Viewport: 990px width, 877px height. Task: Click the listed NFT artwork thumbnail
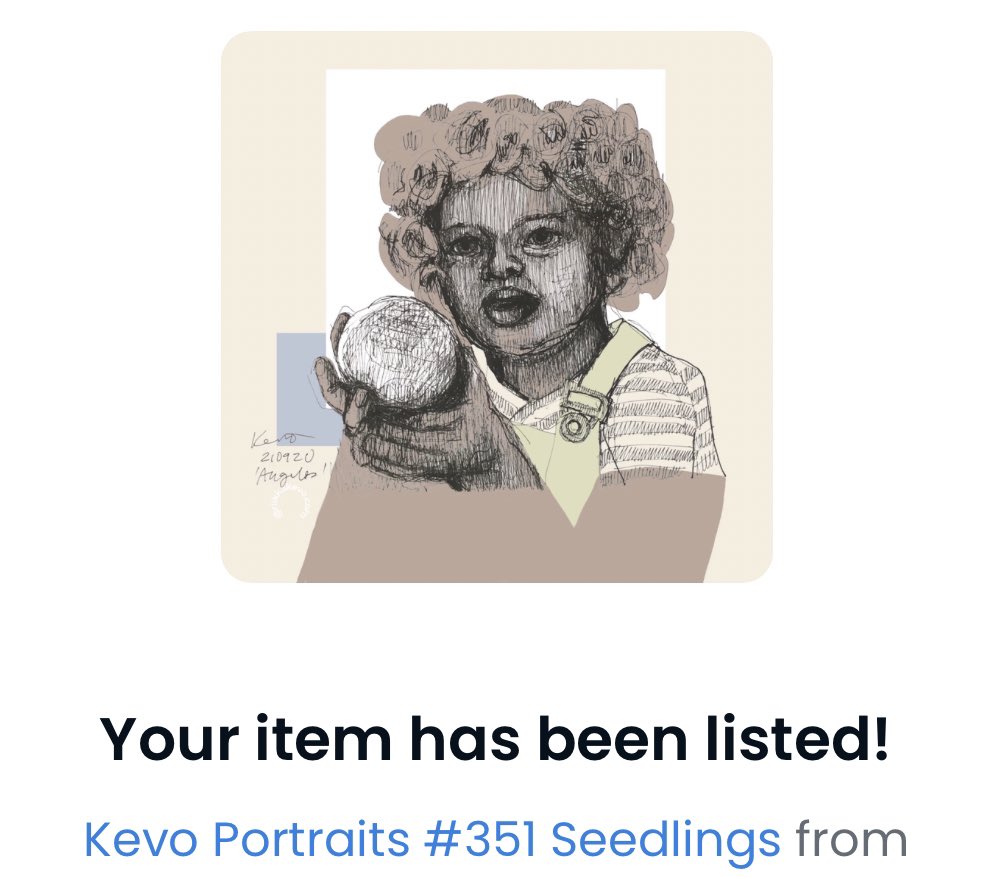pyautogui.click(x=496, y=307)
